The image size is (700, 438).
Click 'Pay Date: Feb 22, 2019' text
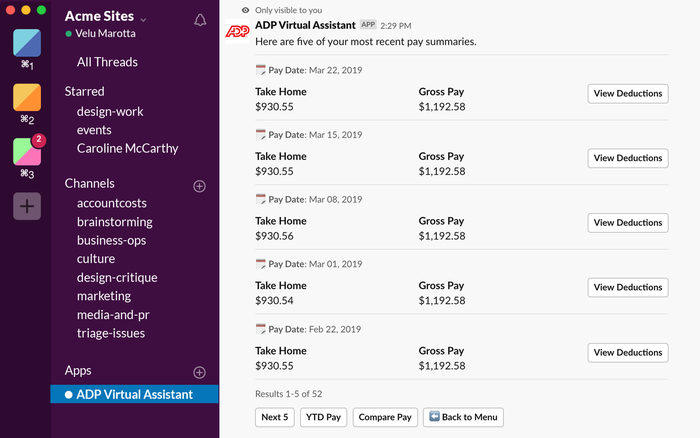coord(315,330)
